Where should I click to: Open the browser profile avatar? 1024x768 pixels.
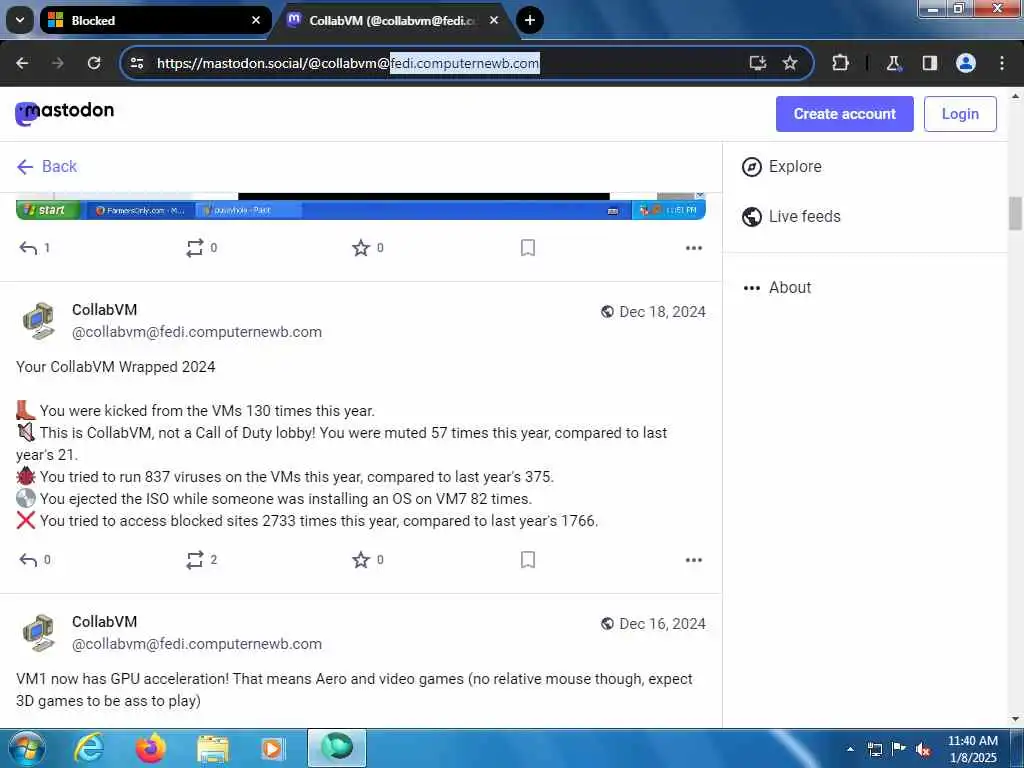tap(966, 63)
